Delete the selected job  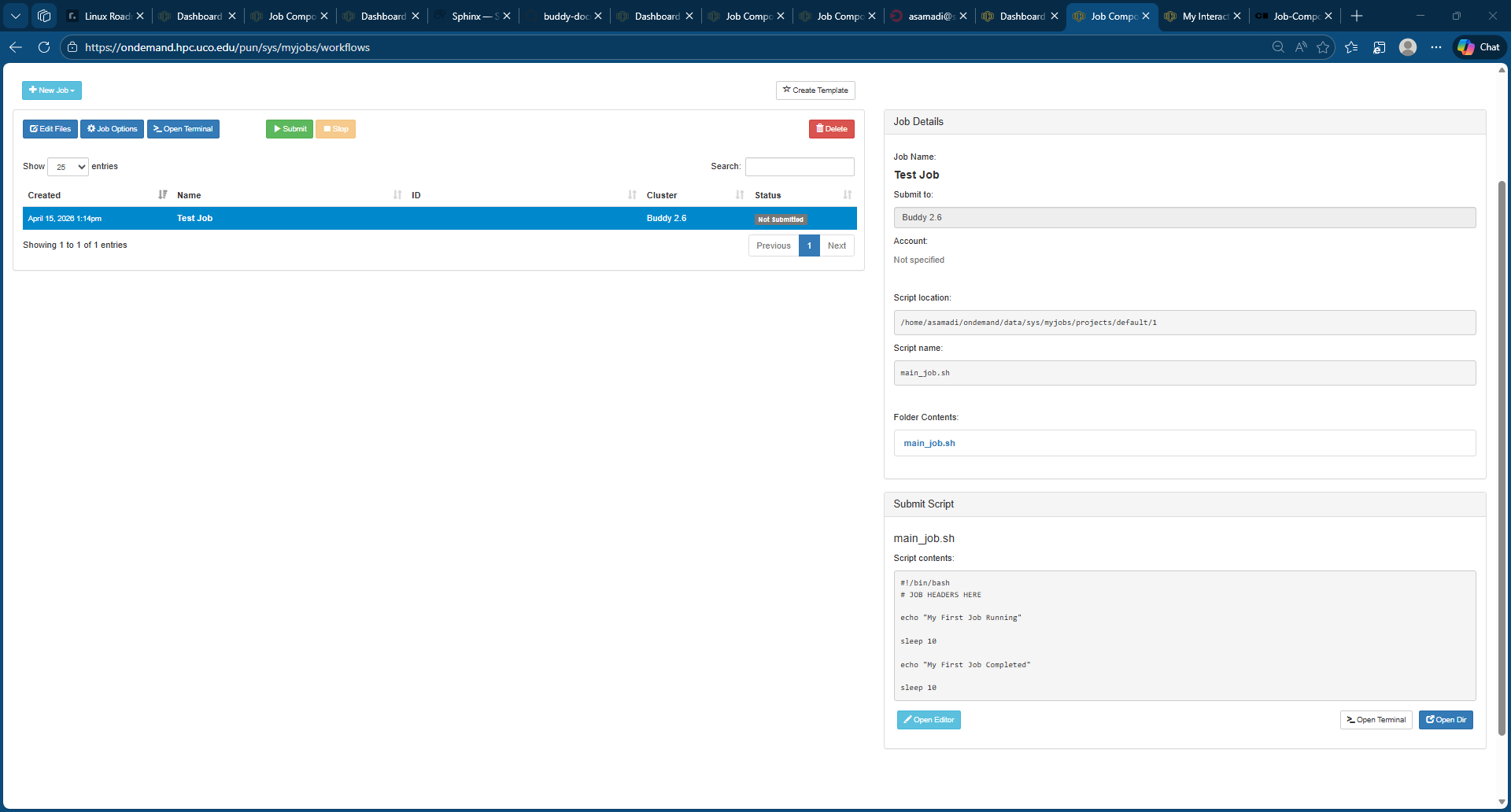[x=832, y=129]
